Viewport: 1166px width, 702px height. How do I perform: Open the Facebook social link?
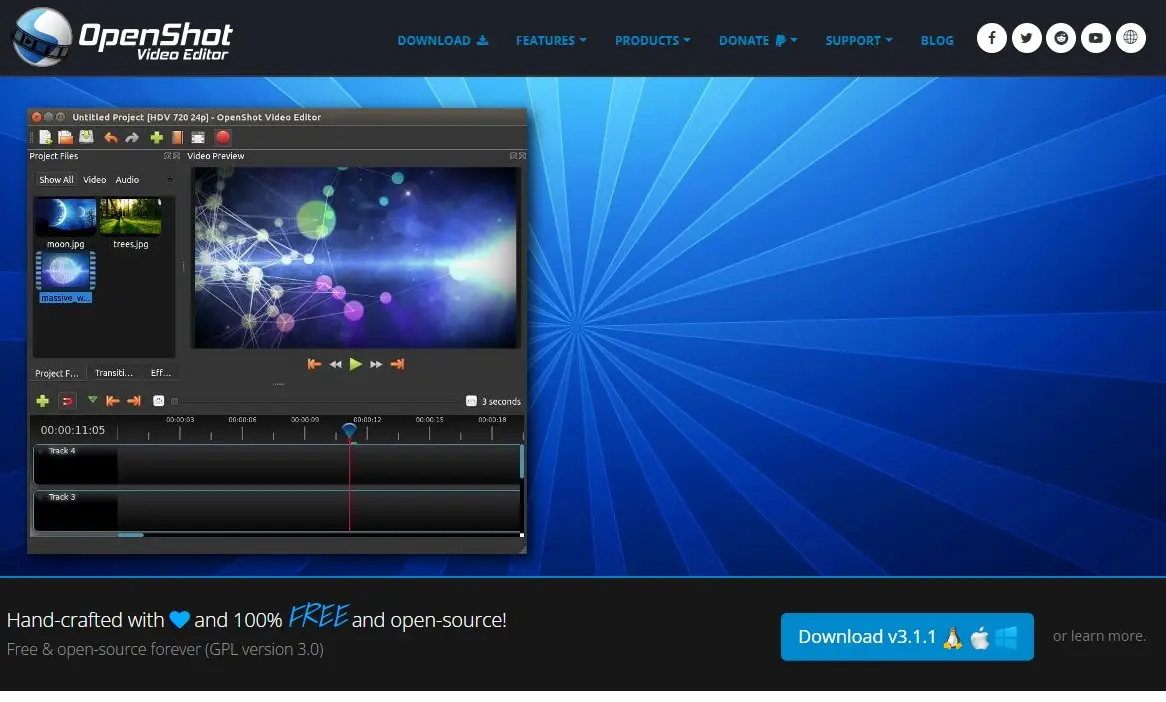click(991, 38)
